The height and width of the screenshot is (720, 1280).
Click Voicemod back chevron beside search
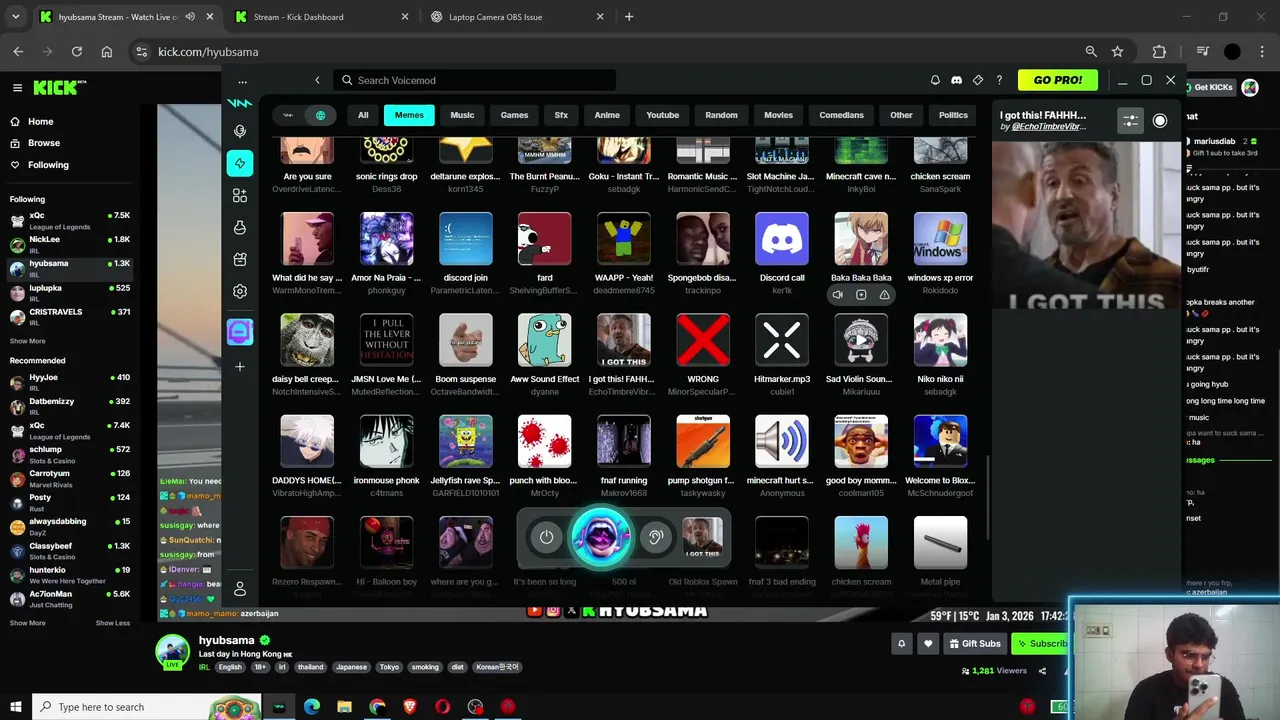(x=317, y=80)
